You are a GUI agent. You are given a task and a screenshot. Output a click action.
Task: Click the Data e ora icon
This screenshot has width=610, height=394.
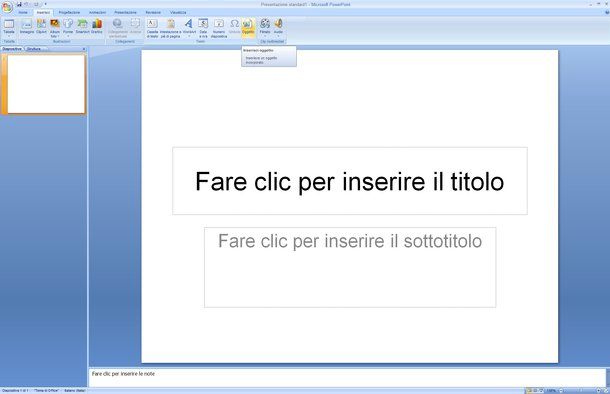(x=203, y=24)
